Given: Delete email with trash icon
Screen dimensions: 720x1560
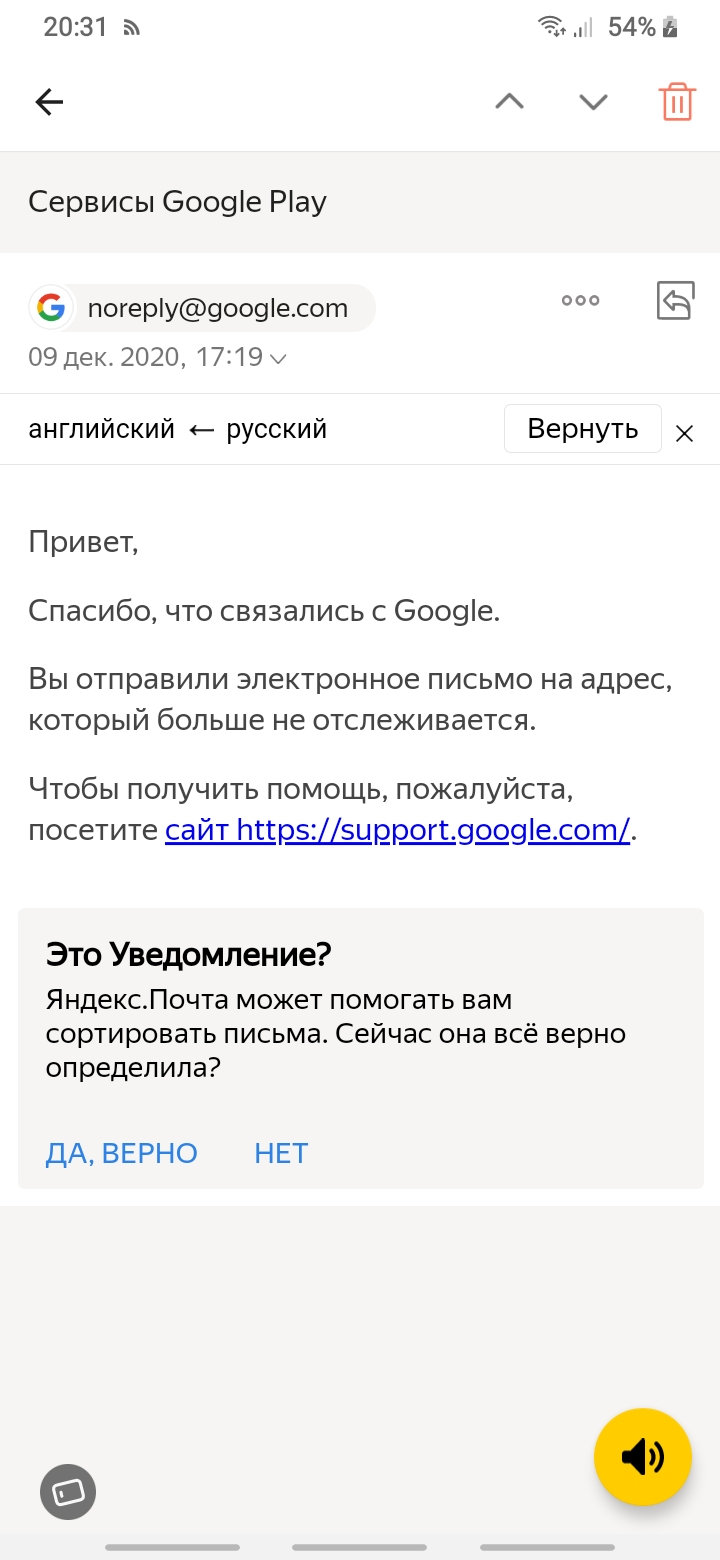Looking at the screenshot, I should tap(677, 102).
